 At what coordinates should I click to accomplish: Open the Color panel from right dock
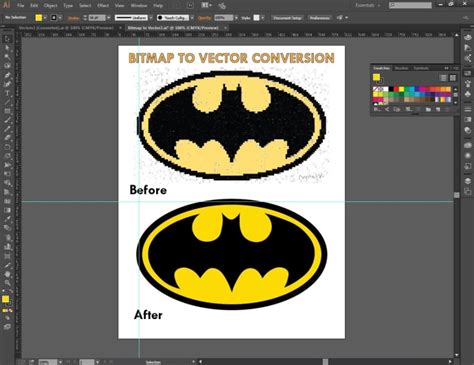(x=468, y=38)
